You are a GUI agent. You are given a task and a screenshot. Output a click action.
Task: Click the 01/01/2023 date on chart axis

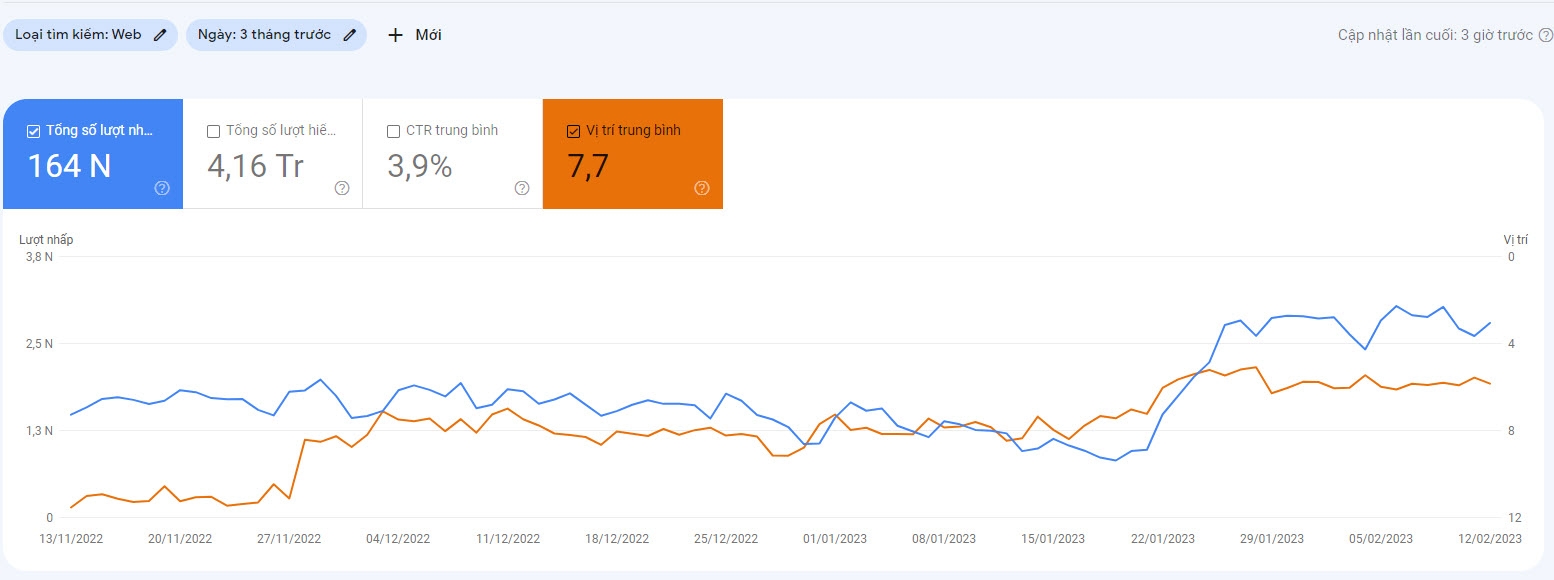pyautogui.click(x=835, y=538)
